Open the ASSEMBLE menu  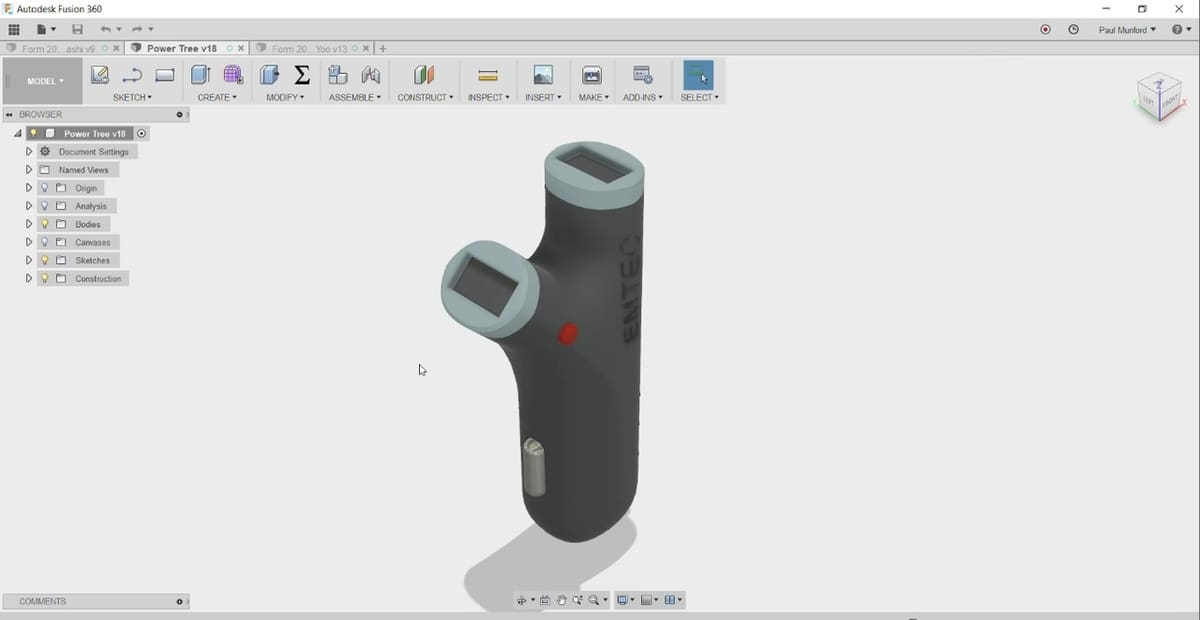click(354, 97)
